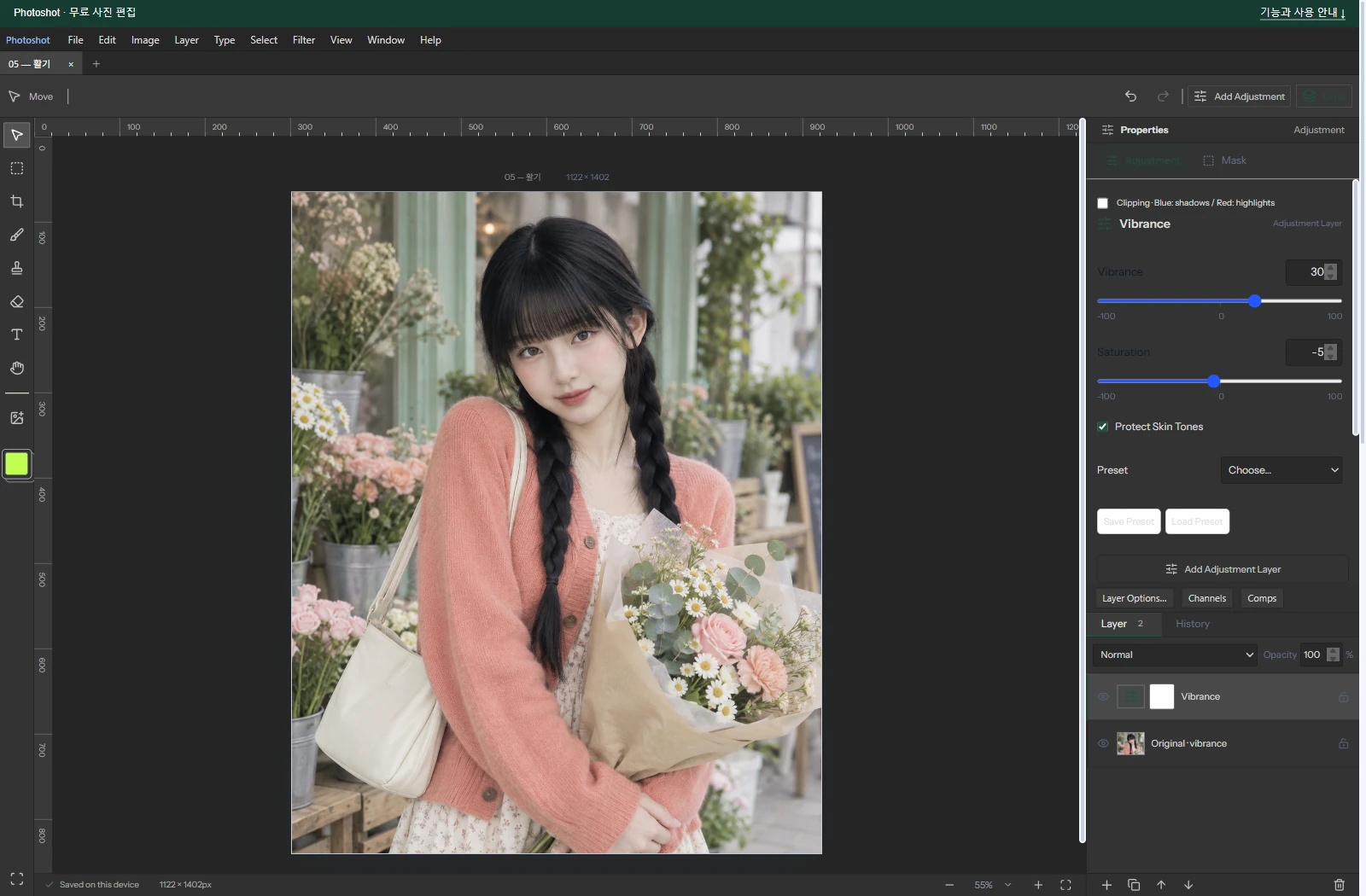The image size is (1366, 896).
Task: Delete the selected layer
Action: click(x=1340, y=885)
